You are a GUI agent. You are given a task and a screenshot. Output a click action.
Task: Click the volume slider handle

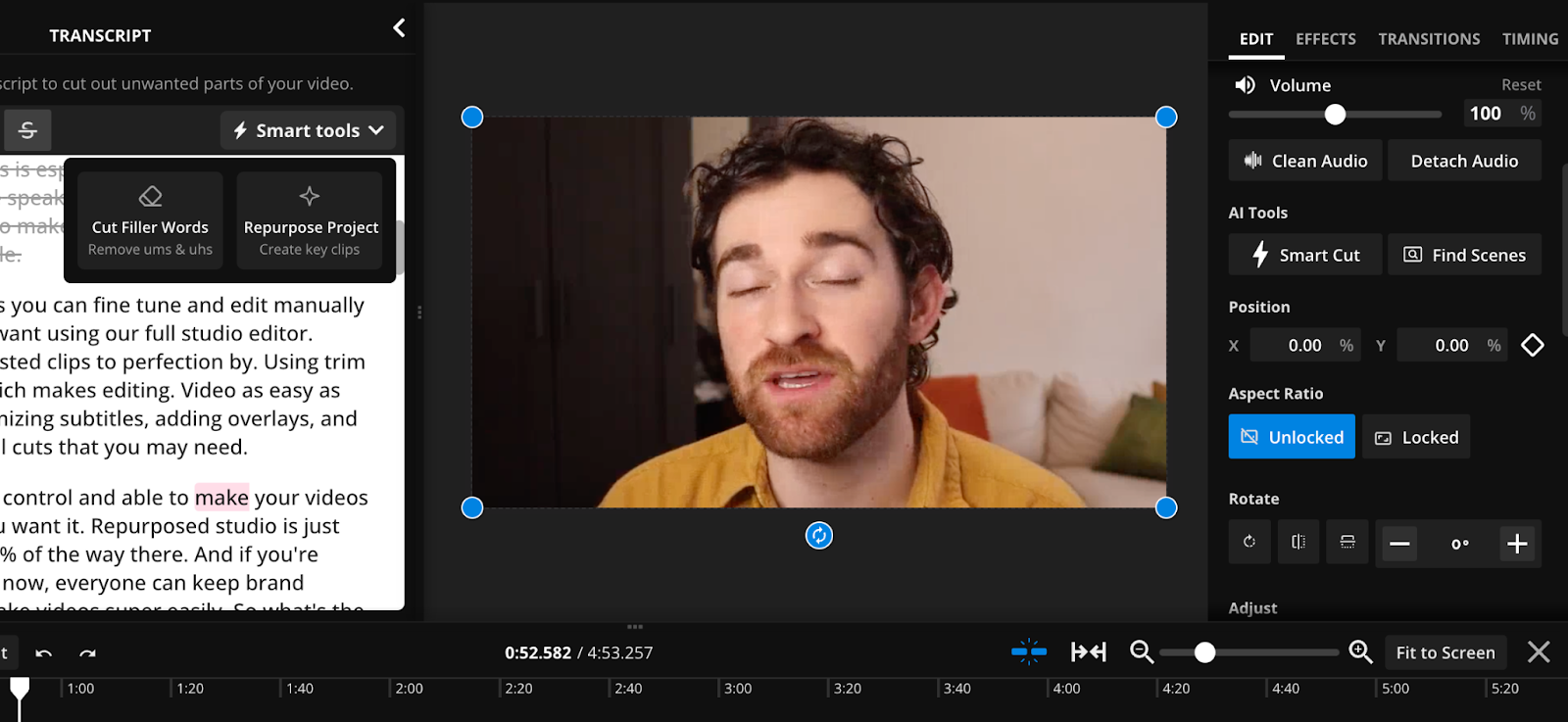[x=1335, y=115]
